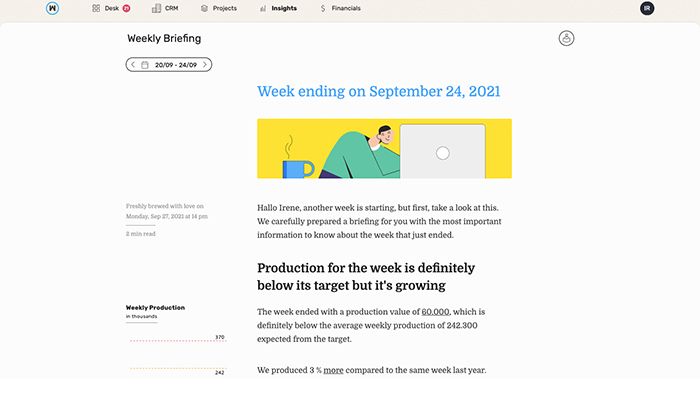Click the 20/09 - 24/09 date range

pyautogui.click(x=175, y=65)
